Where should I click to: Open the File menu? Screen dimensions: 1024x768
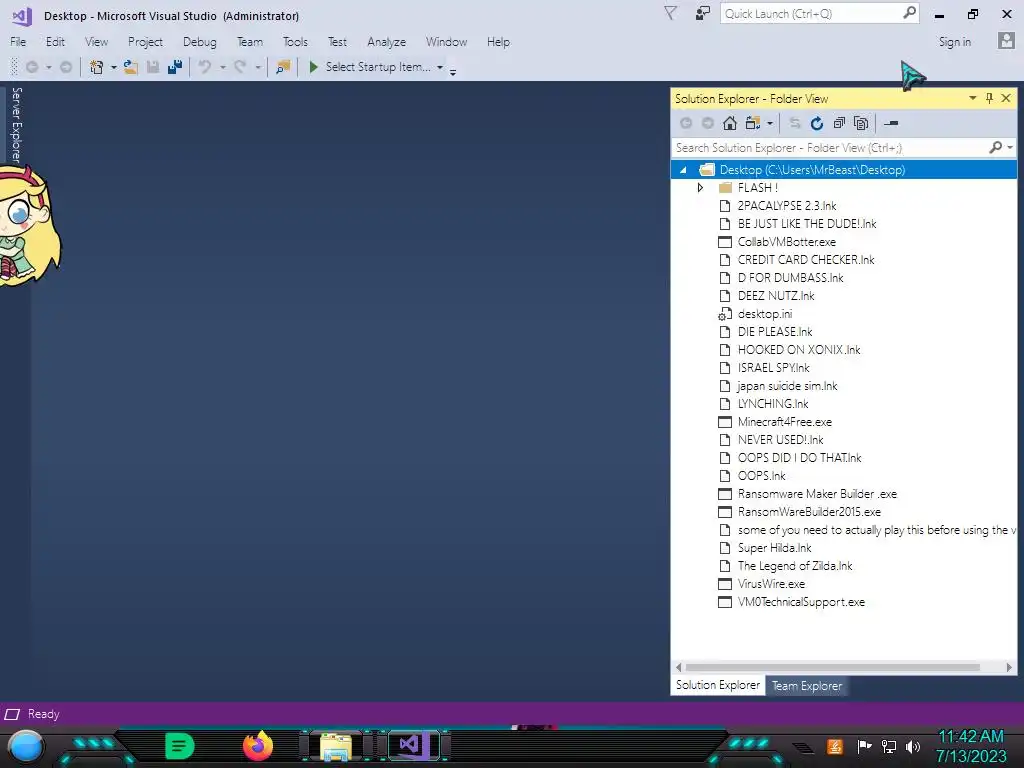click(x=18, y=42)
